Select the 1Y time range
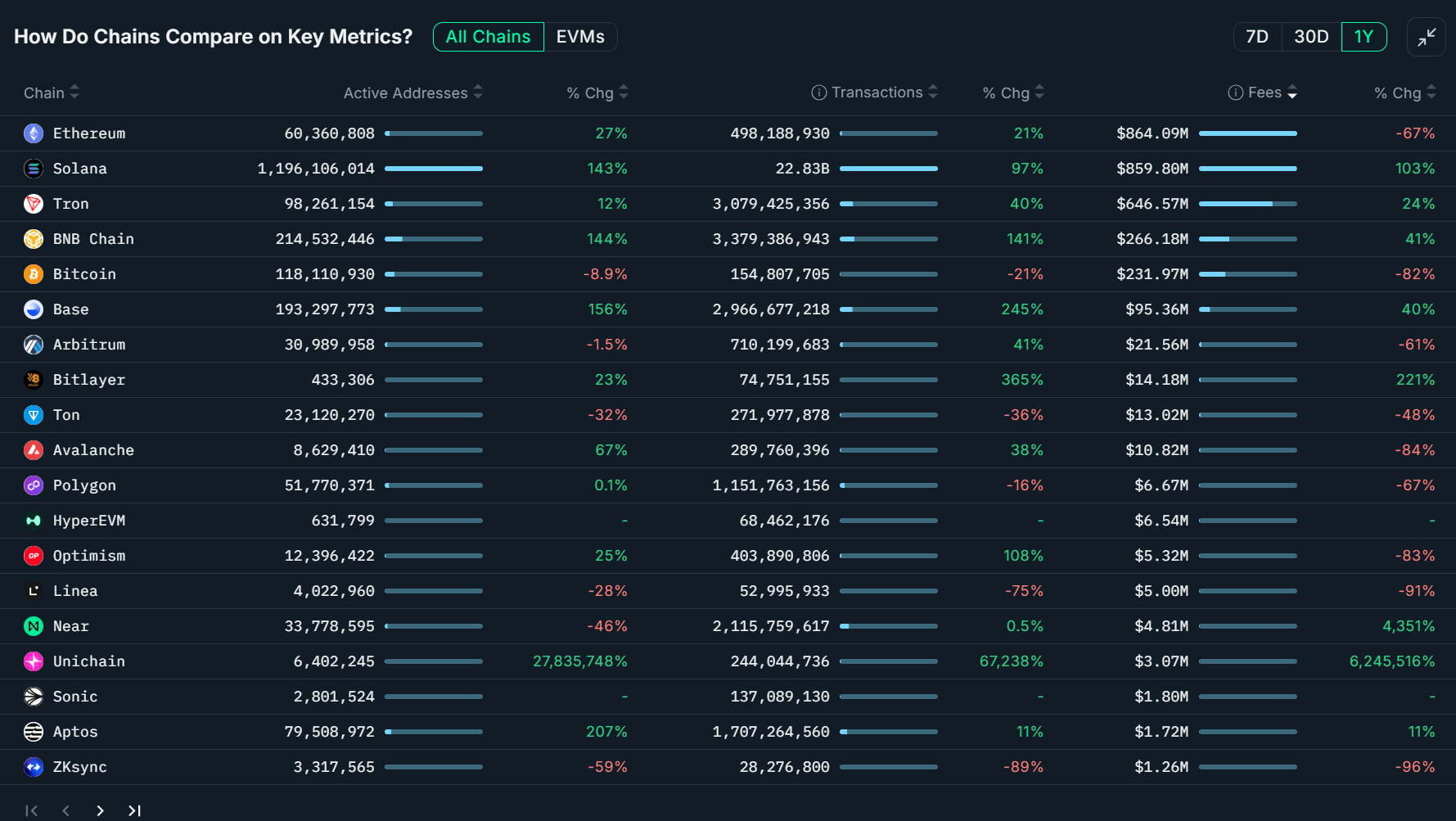1456x821 pixels. pyautogui.click(x=1364, y=37)
